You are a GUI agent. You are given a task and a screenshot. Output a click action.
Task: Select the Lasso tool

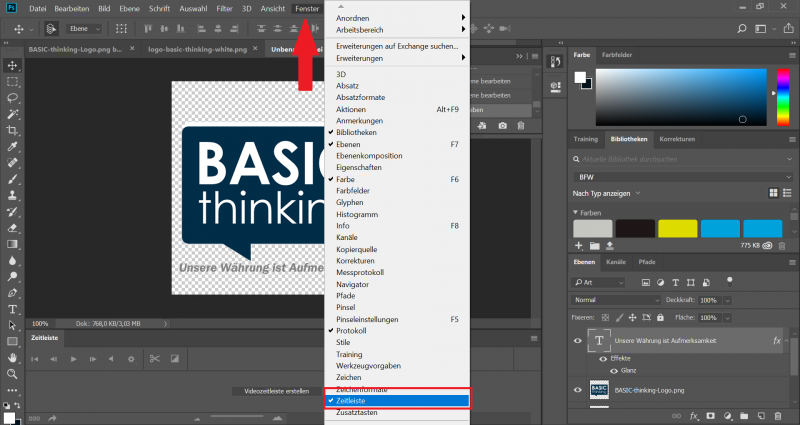[x=12, y=98]
